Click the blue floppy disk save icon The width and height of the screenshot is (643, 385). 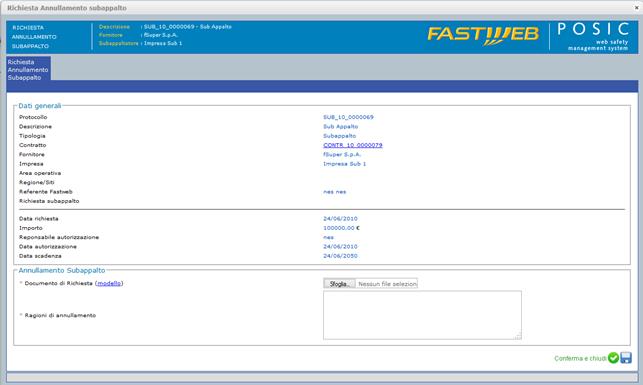626,358
